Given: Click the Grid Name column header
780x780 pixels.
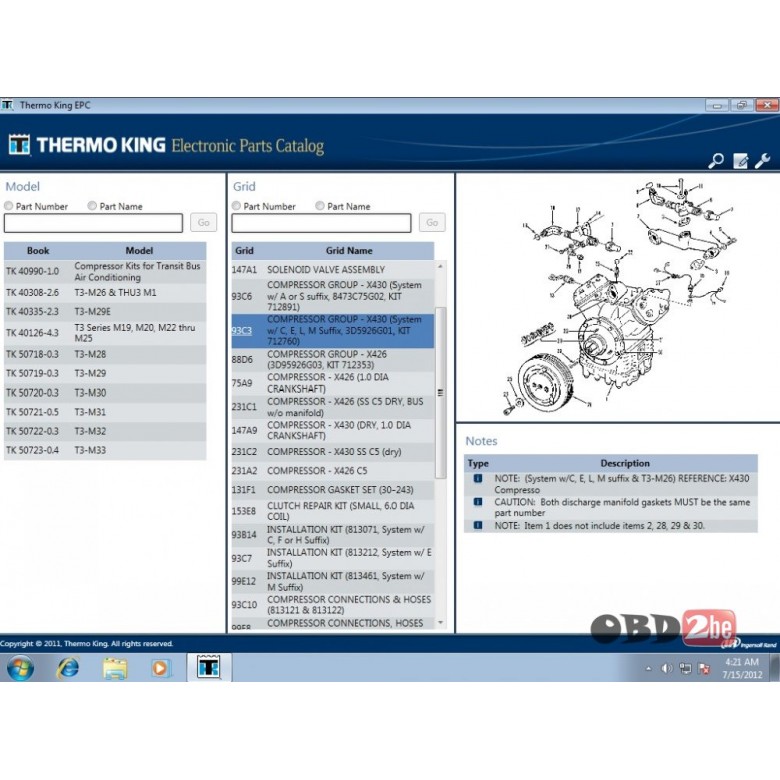Looking at the screenshot, I should (349, 251).
